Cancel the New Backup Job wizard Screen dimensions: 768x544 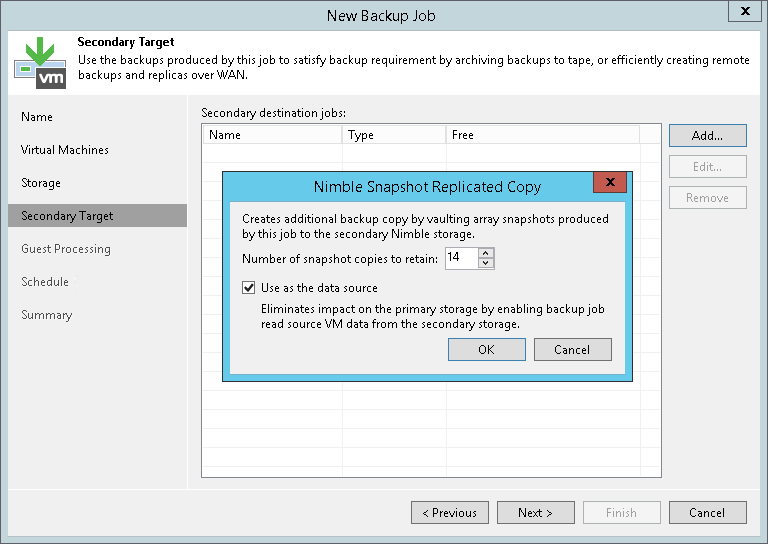coord(708,513)
